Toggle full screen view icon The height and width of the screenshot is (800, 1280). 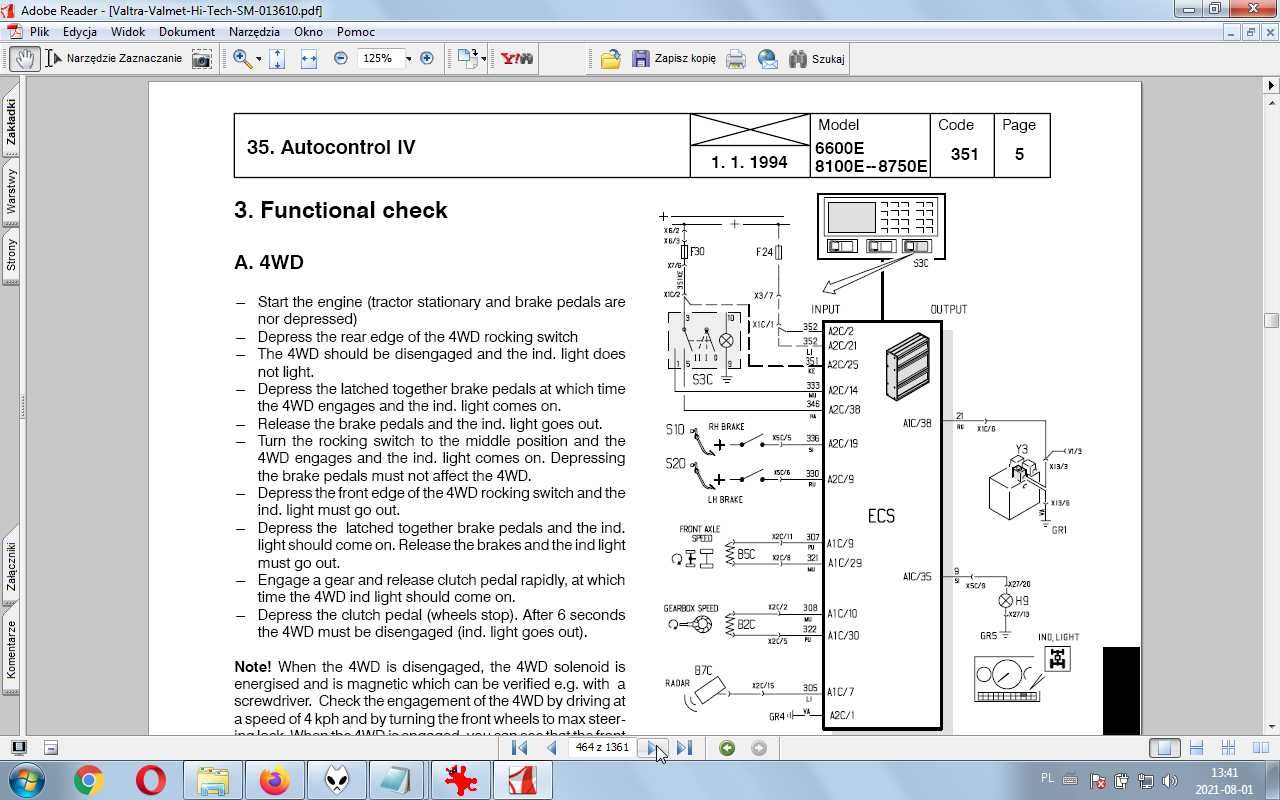[x=19, y=748]
